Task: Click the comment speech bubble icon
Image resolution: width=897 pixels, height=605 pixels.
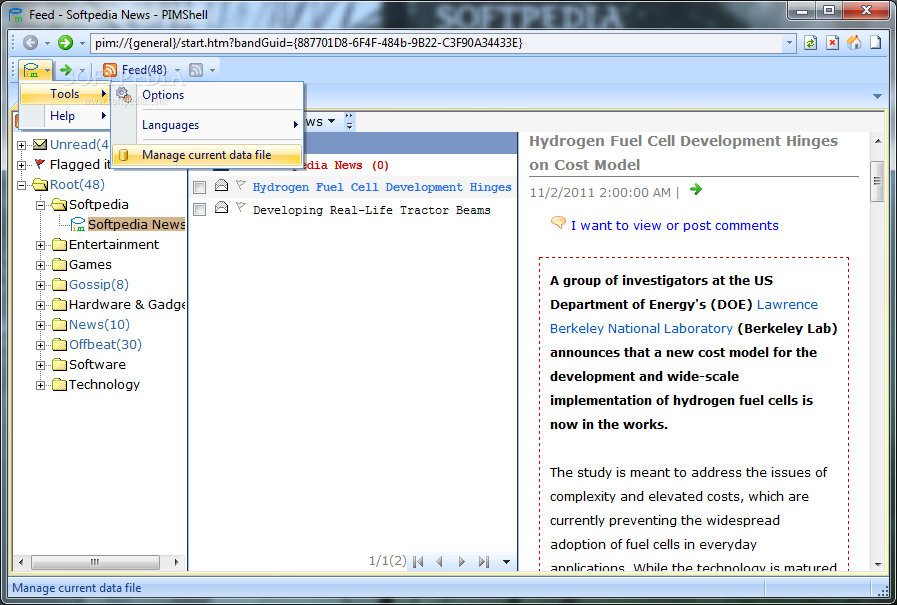Action: tap(558, 223)
